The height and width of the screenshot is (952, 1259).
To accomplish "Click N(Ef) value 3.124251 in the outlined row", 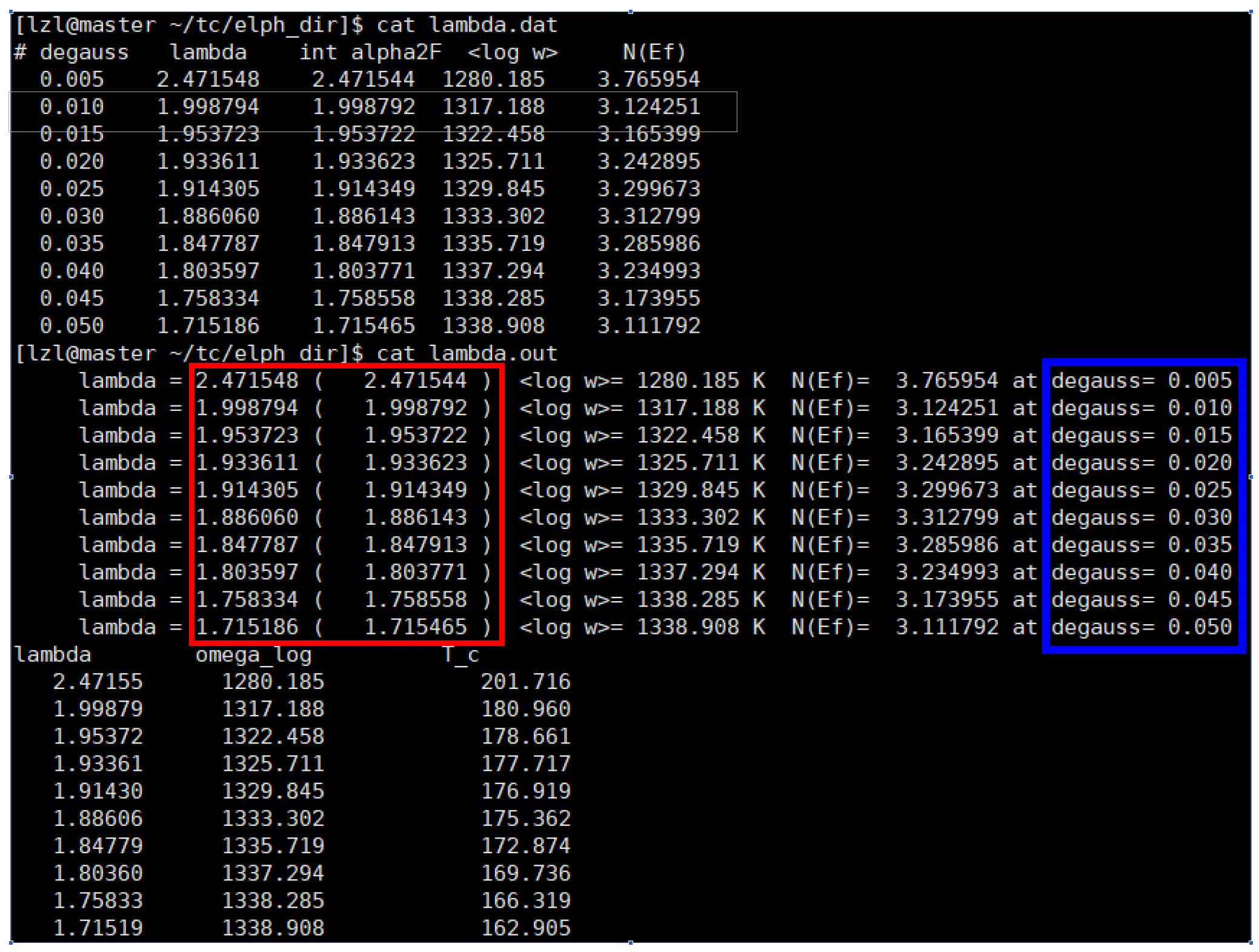I will tap(648, 107).
